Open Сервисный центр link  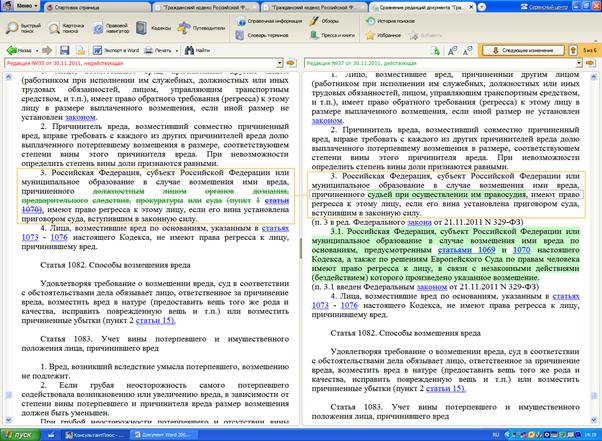click(x=544, y=7)
